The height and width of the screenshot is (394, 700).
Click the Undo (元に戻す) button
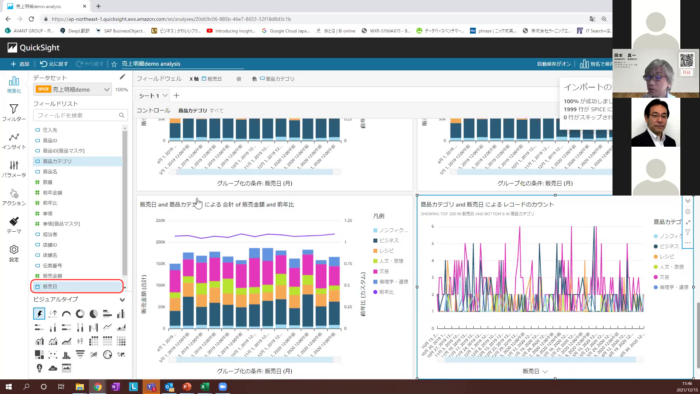coord(54,64)
